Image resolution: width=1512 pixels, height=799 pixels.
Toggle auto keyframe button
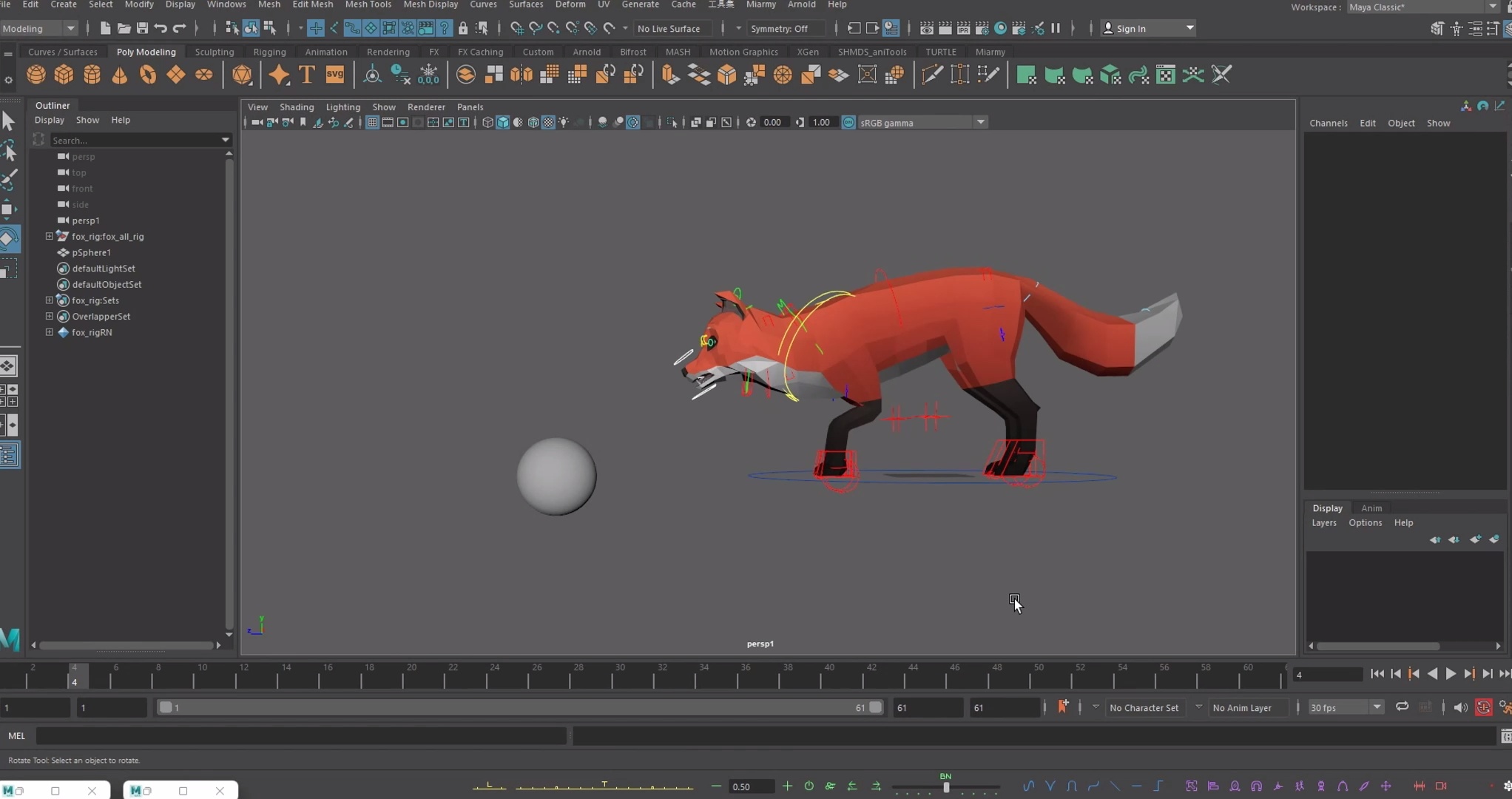[1483, 708]
